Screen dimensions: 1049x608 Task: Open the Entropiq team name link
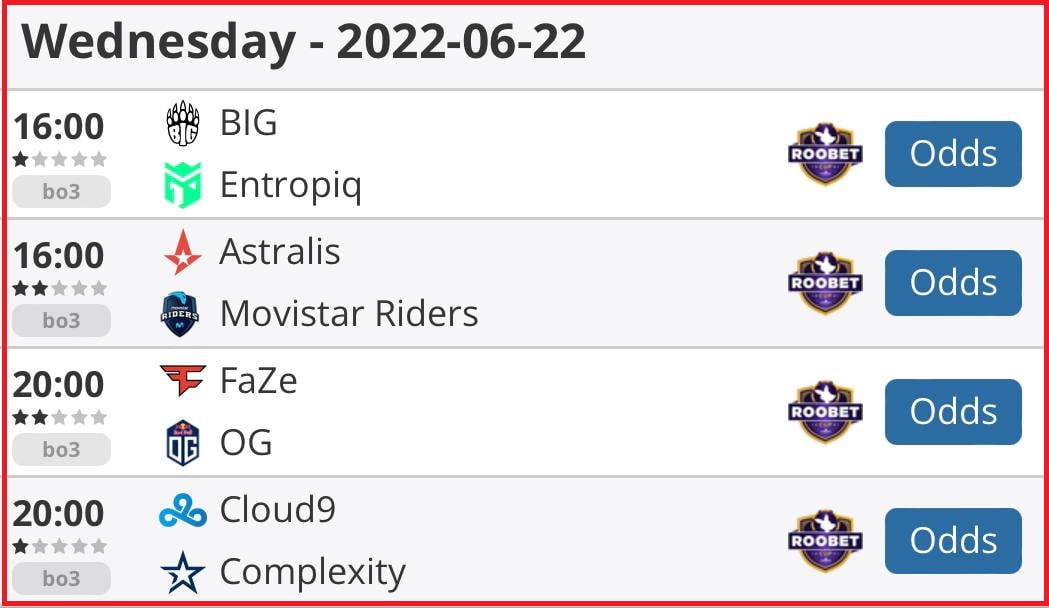coord(291,185)
